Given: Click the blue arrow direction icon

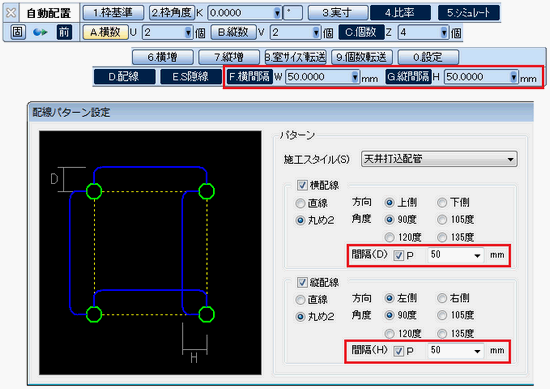Looking at the screenshot, I should click(x=40, y=32).
